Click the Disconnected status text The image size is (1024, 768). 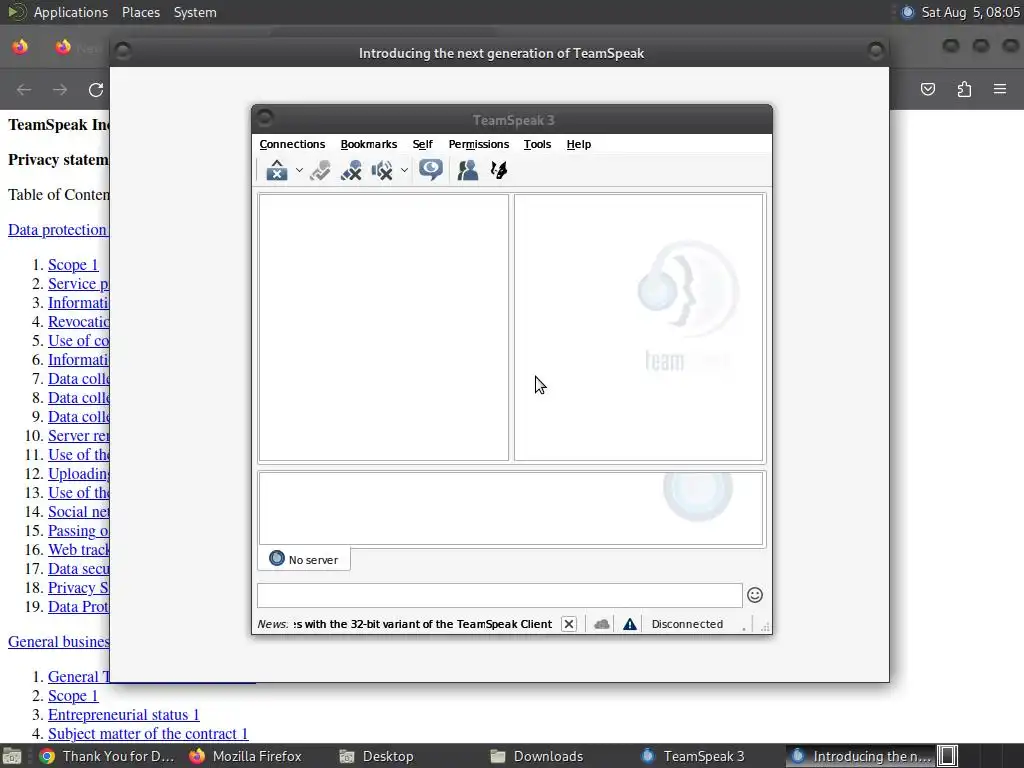[687, 624]
